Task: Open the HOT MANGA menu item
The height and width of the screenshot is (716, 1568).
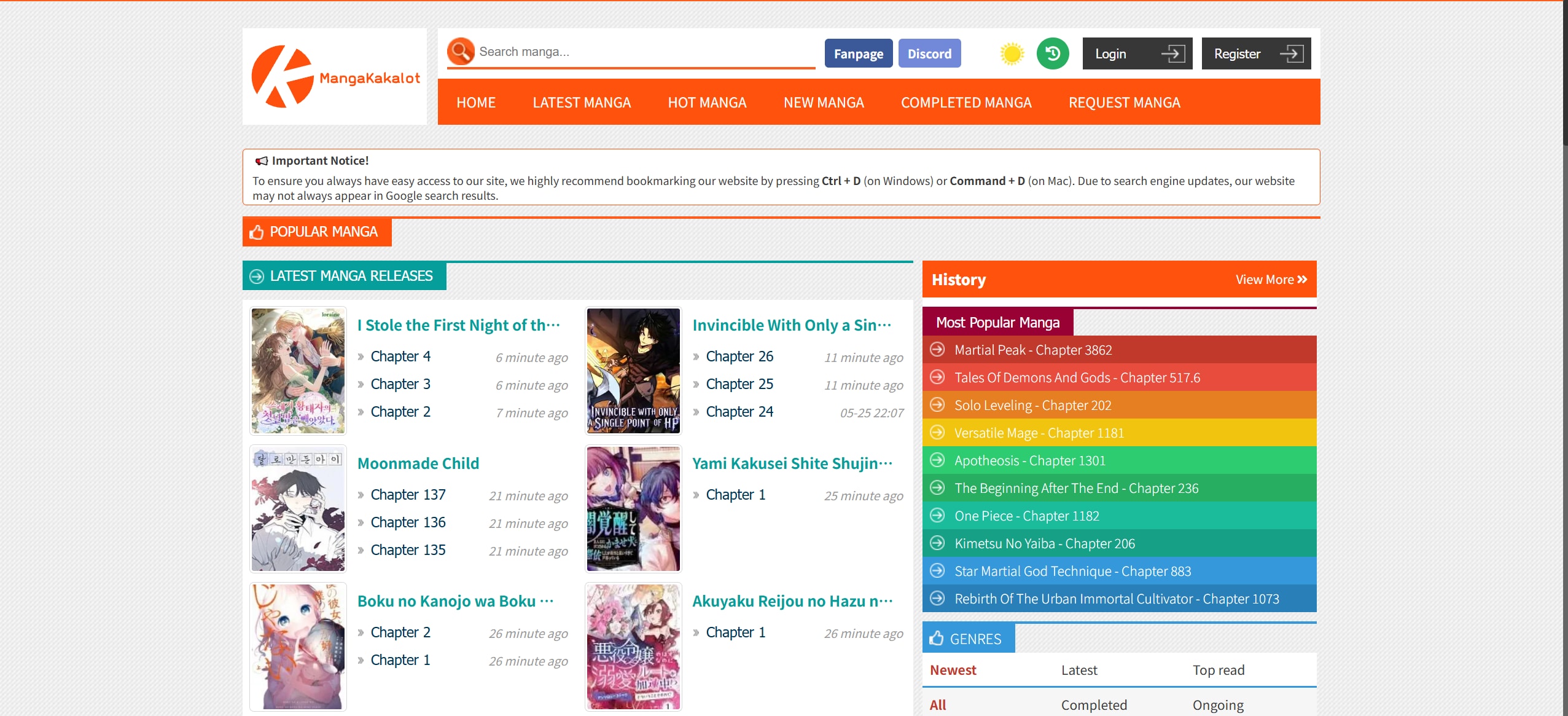Action: point(708,103)
